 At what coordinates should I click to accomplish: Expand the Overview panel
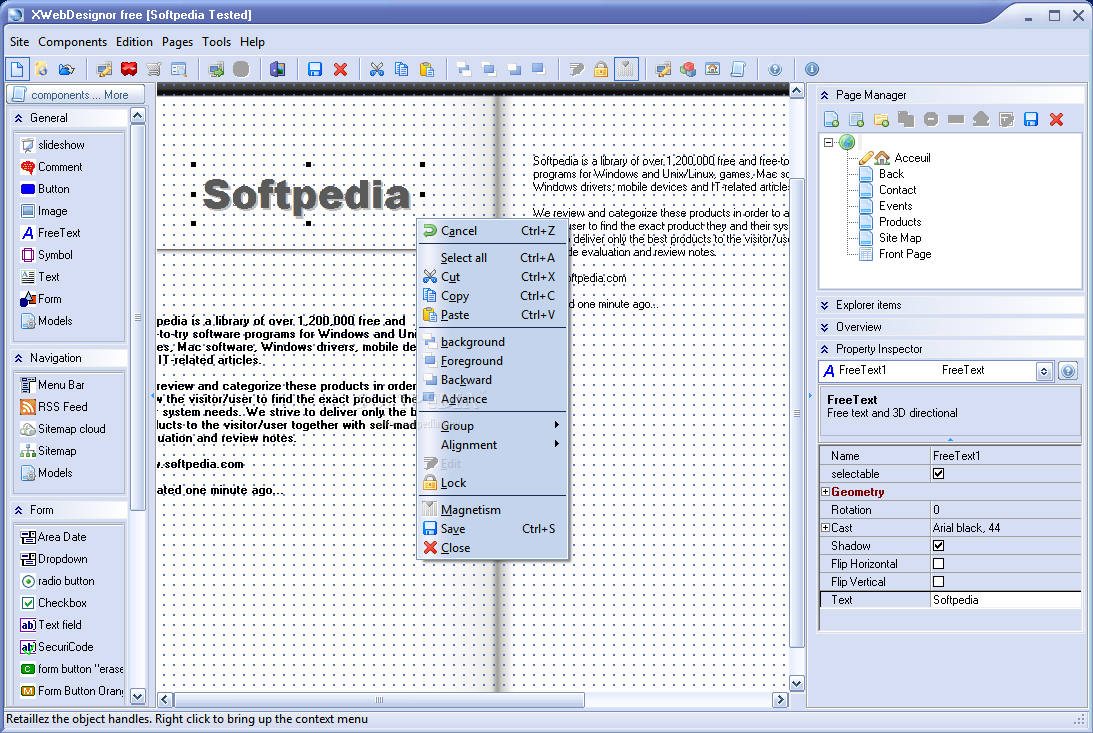(x=825, y=327)
